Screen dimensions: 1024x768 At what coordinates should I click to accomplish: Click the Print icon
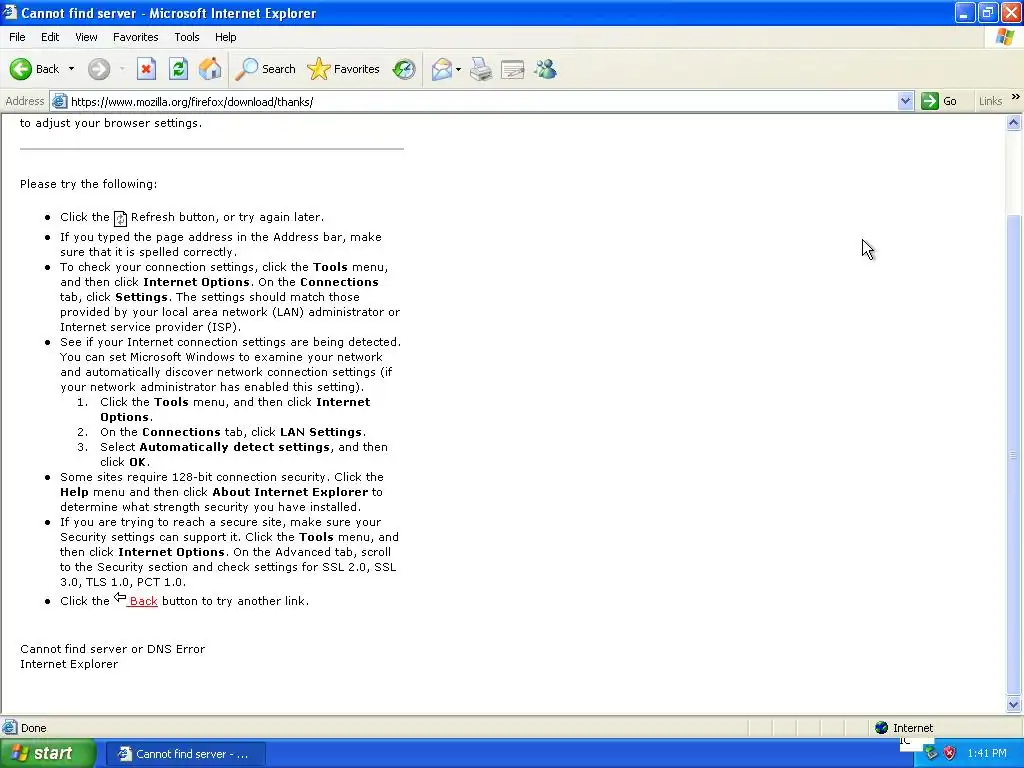point(481,69)
